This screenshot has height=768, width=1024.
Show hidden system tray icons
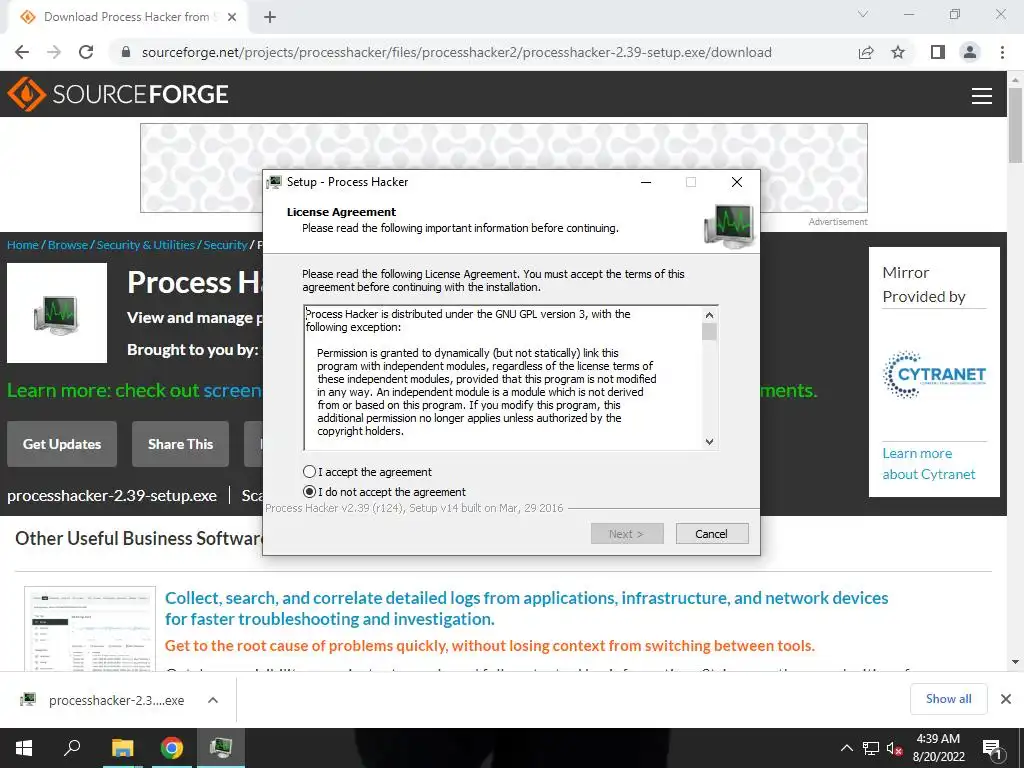[x=846, y=748]
